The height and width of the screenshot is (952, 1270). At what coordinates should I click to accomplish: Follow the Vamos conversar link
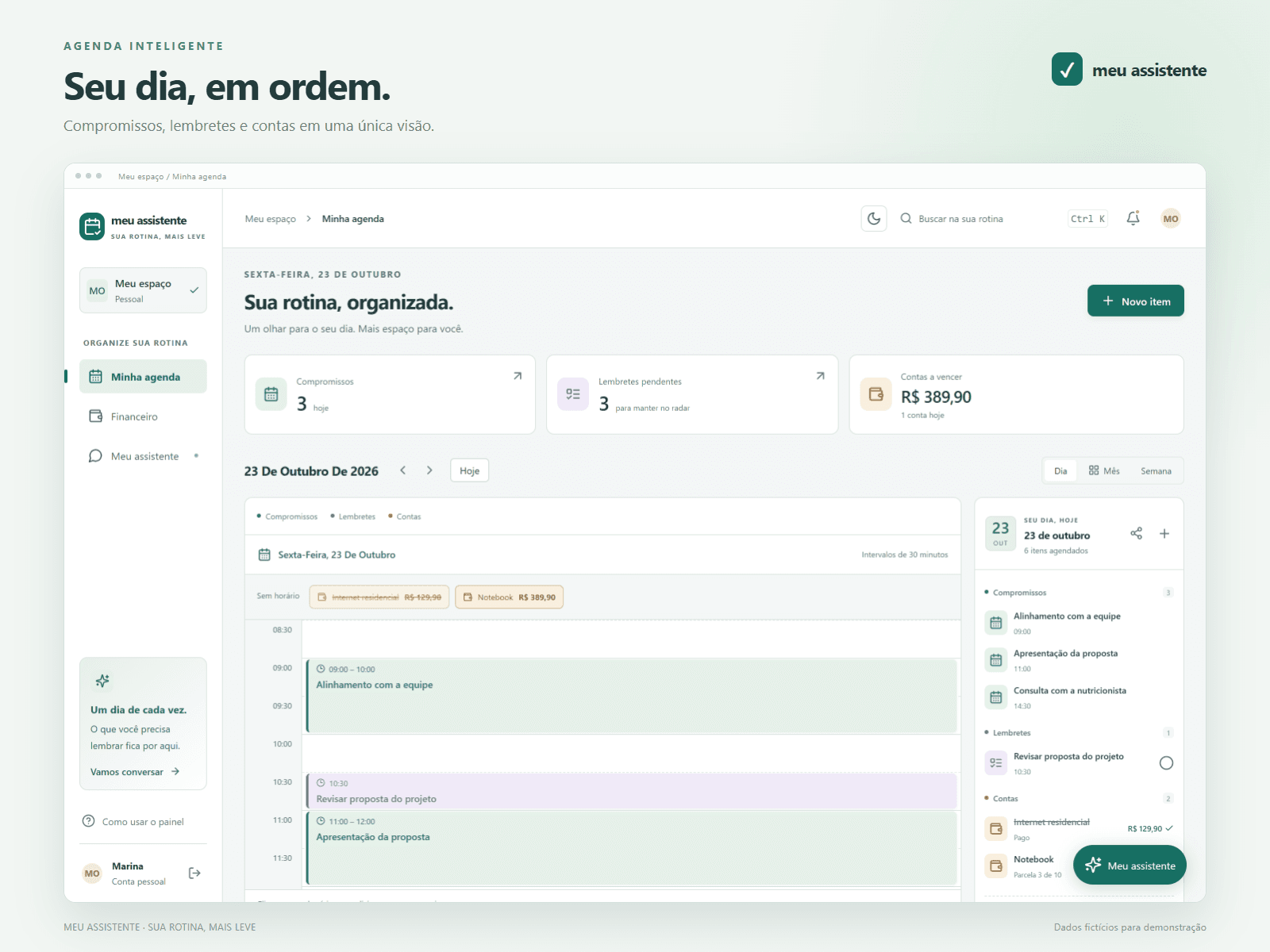(135, 772)
